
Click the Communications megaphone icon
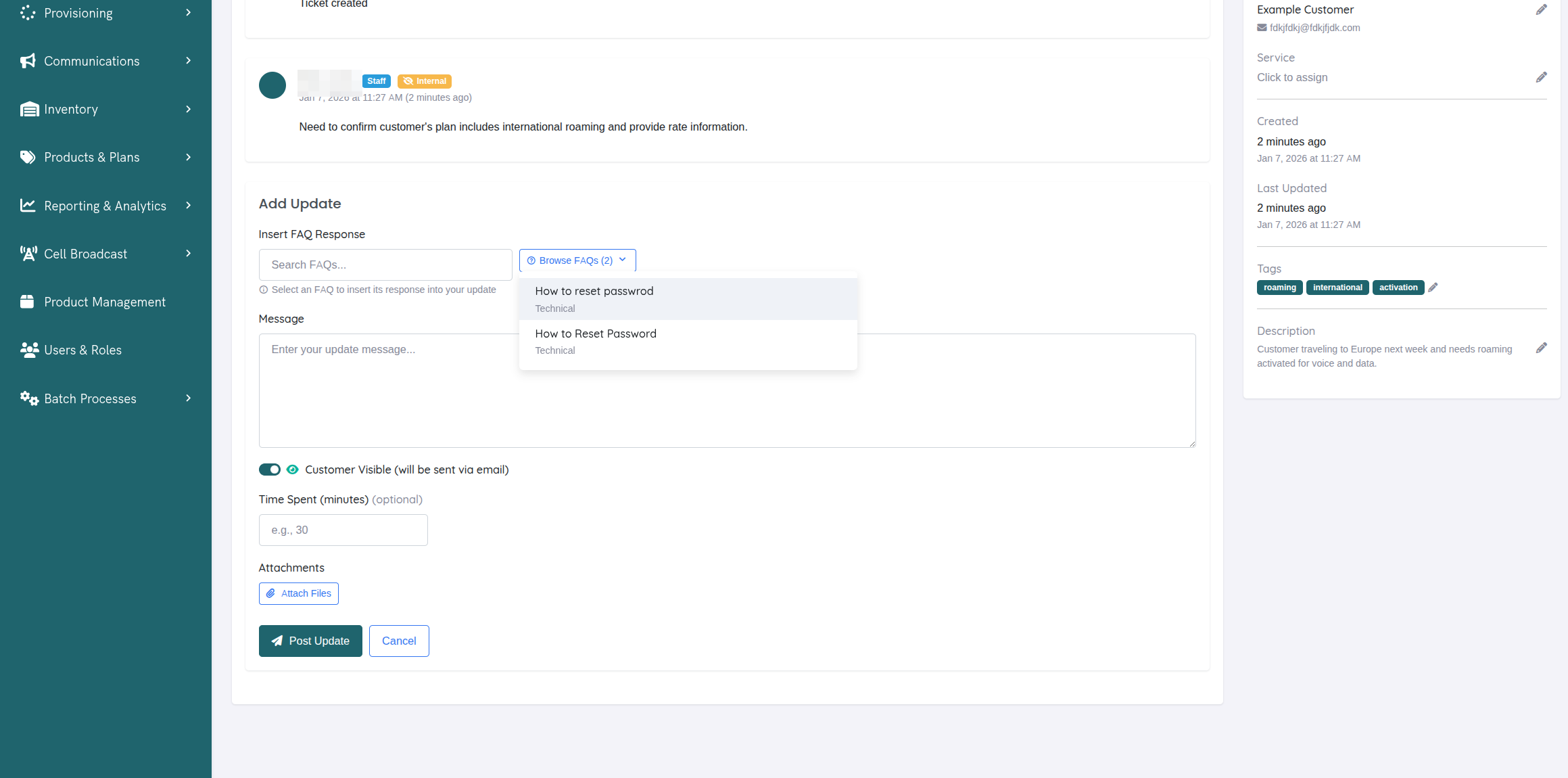click(x=28, y=61)
